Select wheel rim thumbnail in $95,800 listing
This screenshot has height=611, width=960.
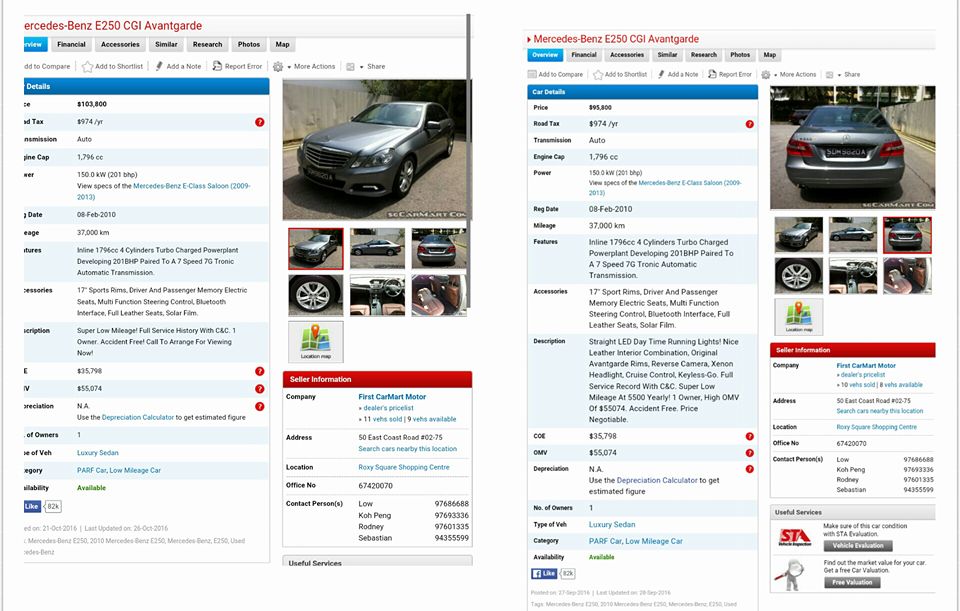798,276
